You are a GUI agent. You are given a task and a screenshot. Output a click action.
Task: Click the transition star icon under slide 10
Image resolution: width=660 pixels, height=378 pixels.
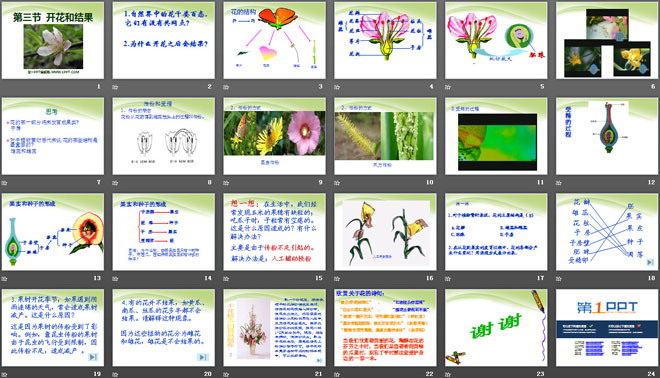click(337, 183)
